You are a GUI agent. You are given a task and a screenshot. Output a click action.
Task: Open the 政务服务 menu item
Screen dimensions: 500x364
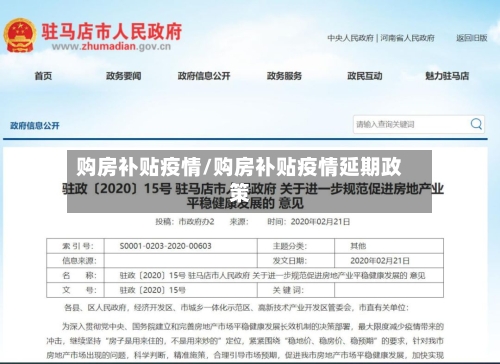284,76
